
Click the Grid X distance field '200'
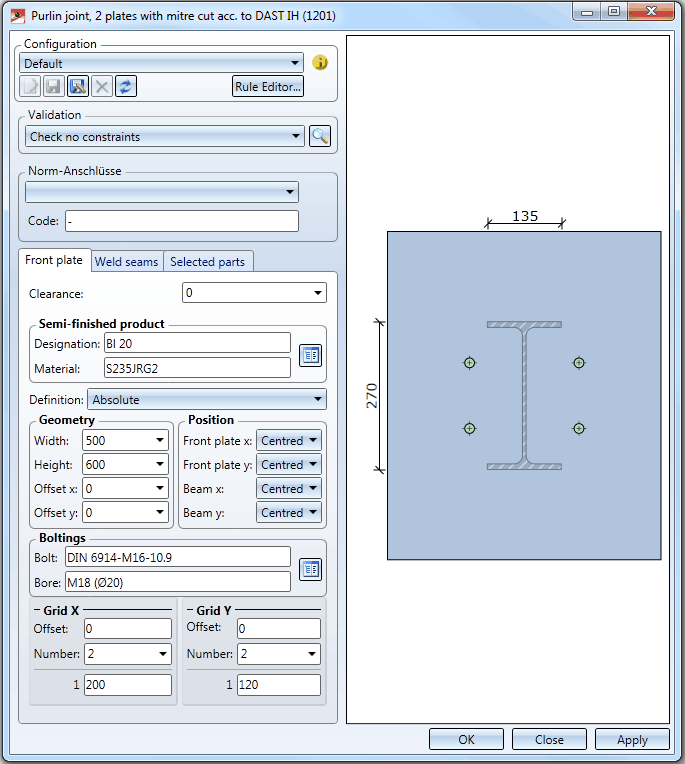click(x=128, y=685)
